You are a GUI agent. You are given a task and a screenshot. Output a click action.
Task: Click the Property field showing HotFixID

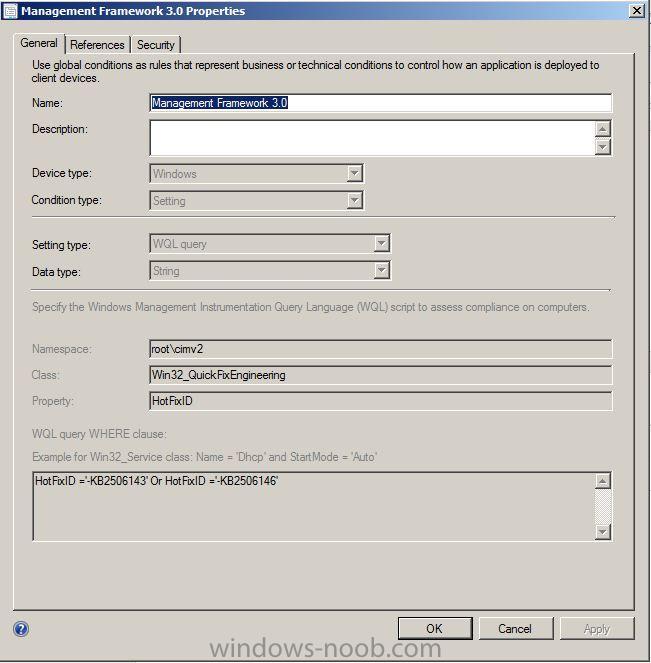click(380, 401)
